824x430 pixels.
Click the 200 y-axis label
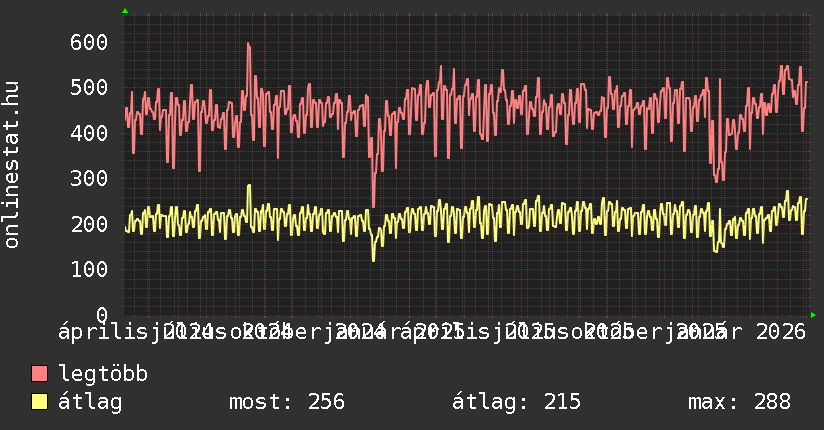coord(89,224)
